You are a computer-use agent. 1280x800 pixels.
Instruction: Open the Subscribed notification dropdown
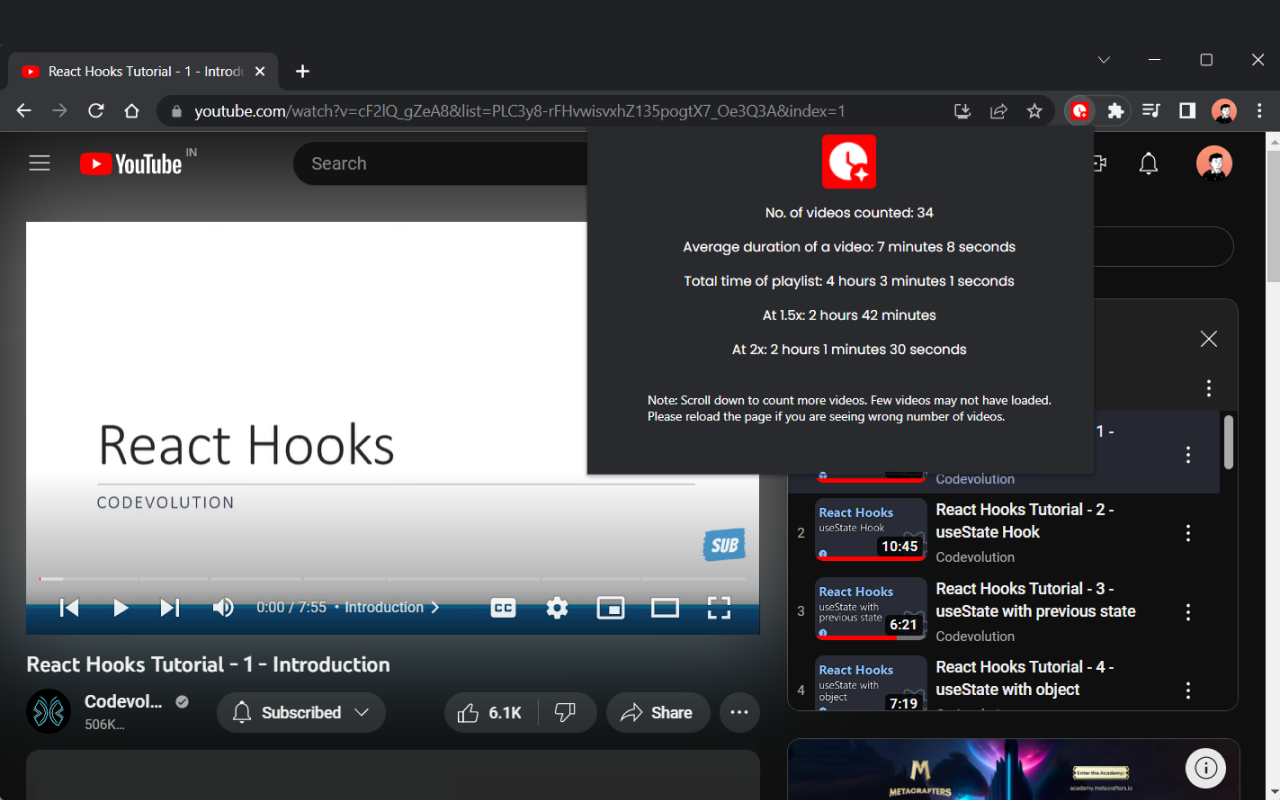(301, 713)
